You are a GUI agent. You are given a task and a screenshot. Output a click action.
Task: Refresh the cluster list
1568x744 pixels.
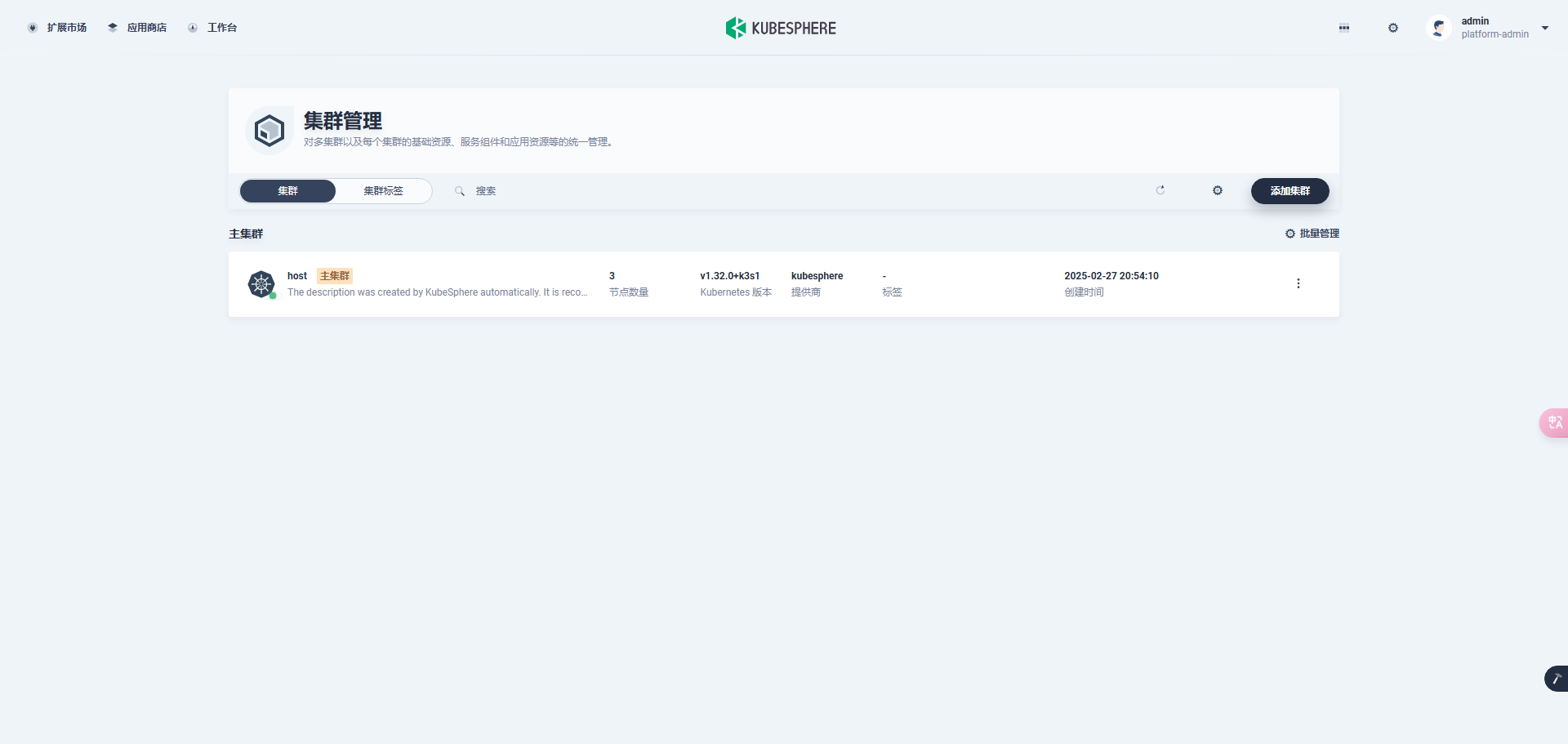(1160, 190)
